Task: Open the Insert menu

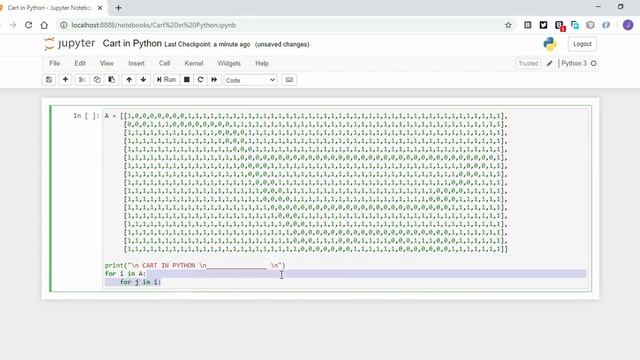Action: (x=136, y=63)
